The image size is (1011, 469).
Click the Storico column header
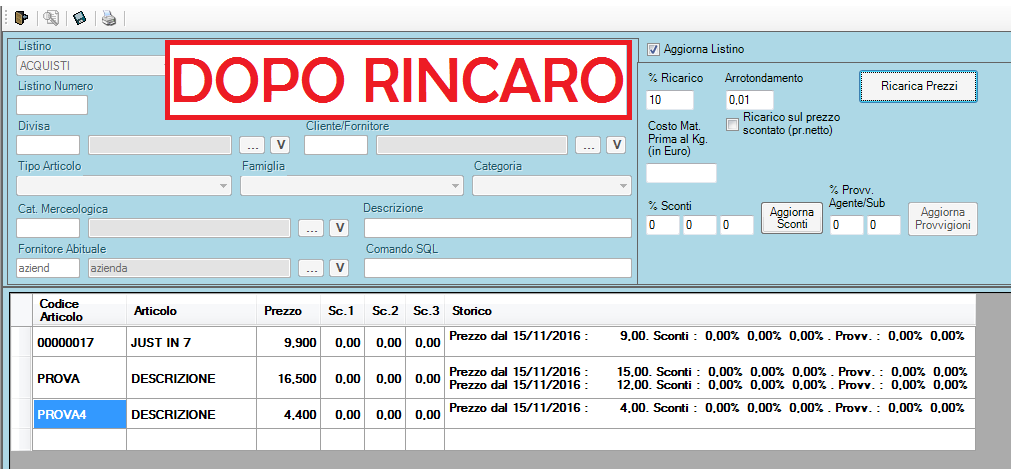(710, 310)
